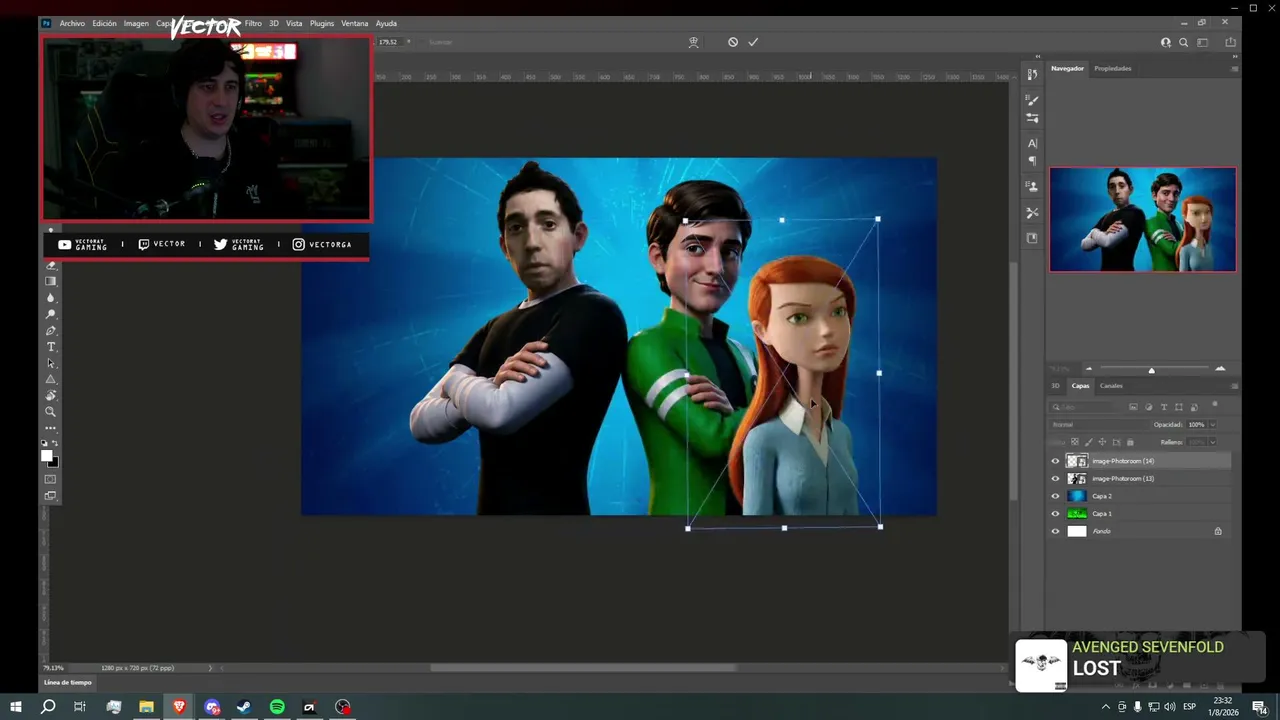Switch to the Propiedades tab
This screenshot has width=1280, height=720.
point(1113,69)
